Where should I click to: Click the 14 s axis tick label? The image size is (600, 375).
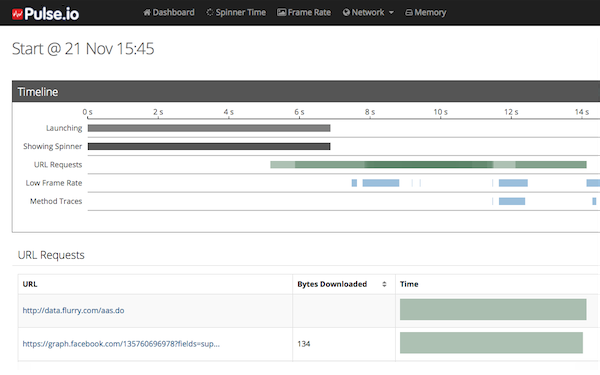point(582,112)
